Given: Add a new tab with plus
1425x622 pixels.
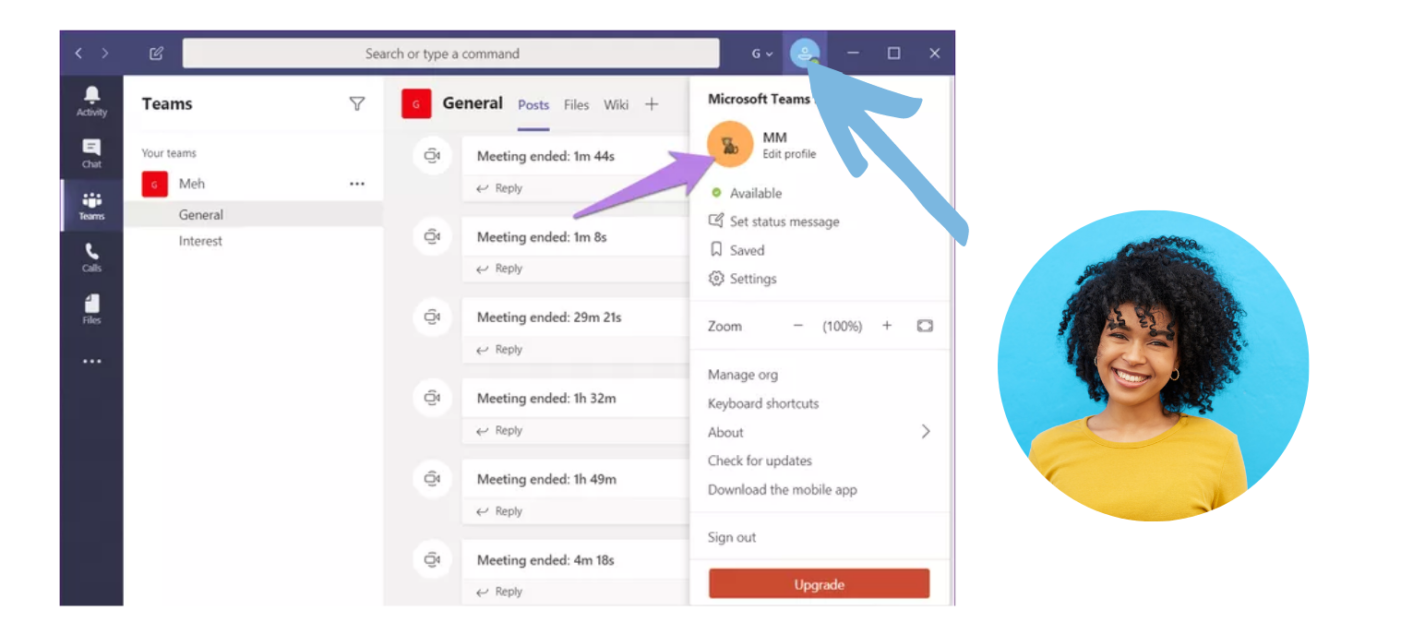Looking at the screenshot, I should point(651,104).
